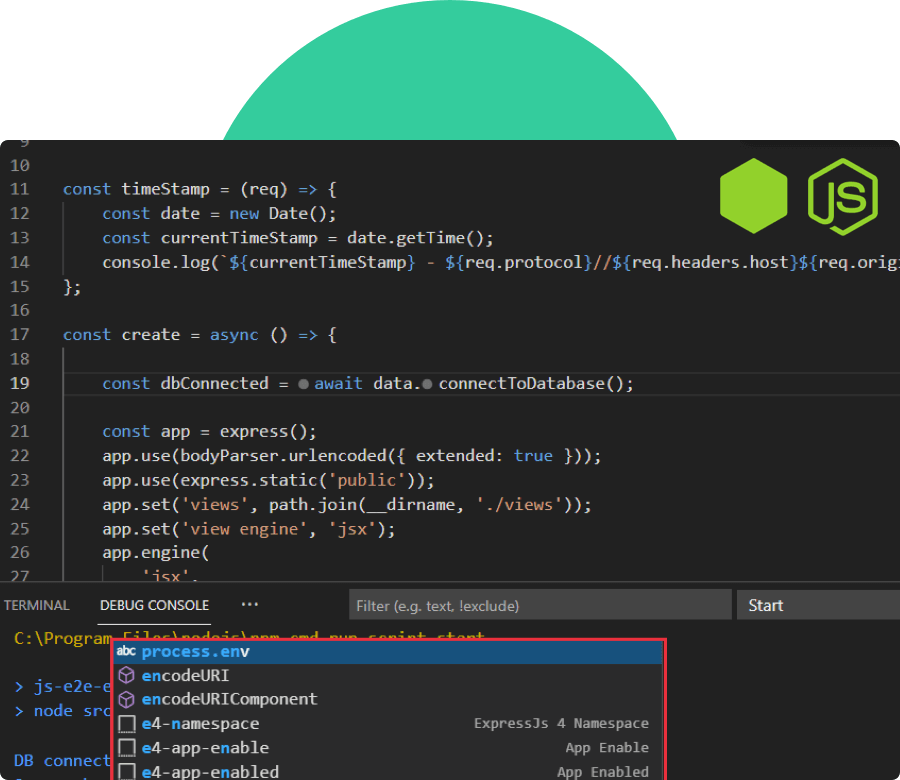This screenshot has width=900, height=780.
Task: Click app.engine( on line 26
Action: pyautogui.click(x=156, y=553)
